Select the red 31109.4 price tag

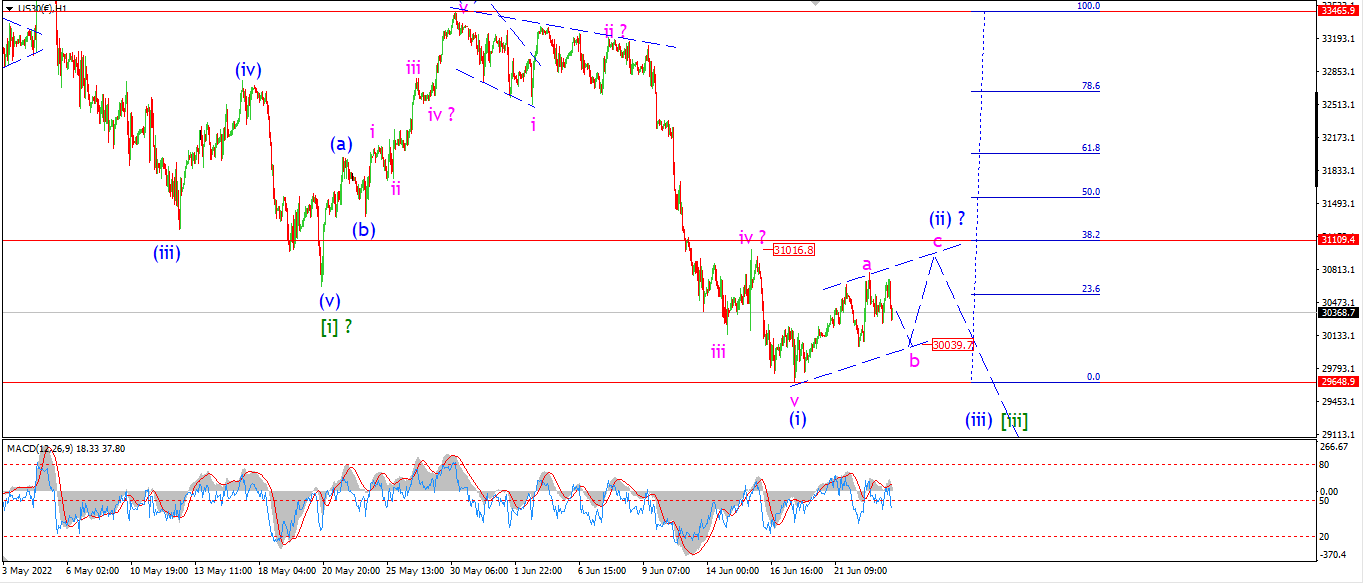click(1338, 240)
